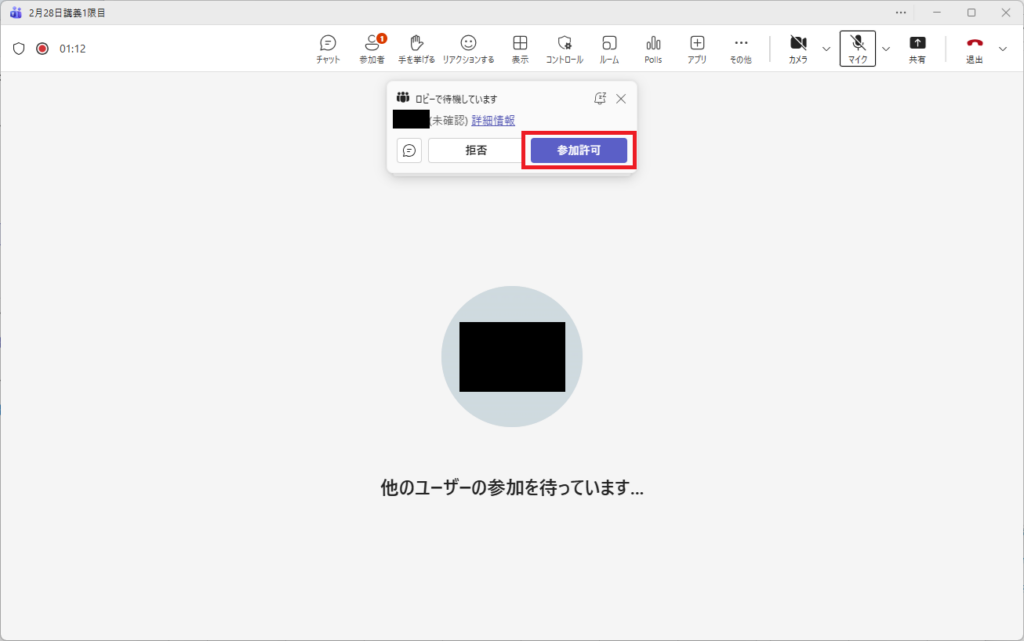Toggle the lobby notification bell icon
1024x641 pixels.
[x=599, y=98]
